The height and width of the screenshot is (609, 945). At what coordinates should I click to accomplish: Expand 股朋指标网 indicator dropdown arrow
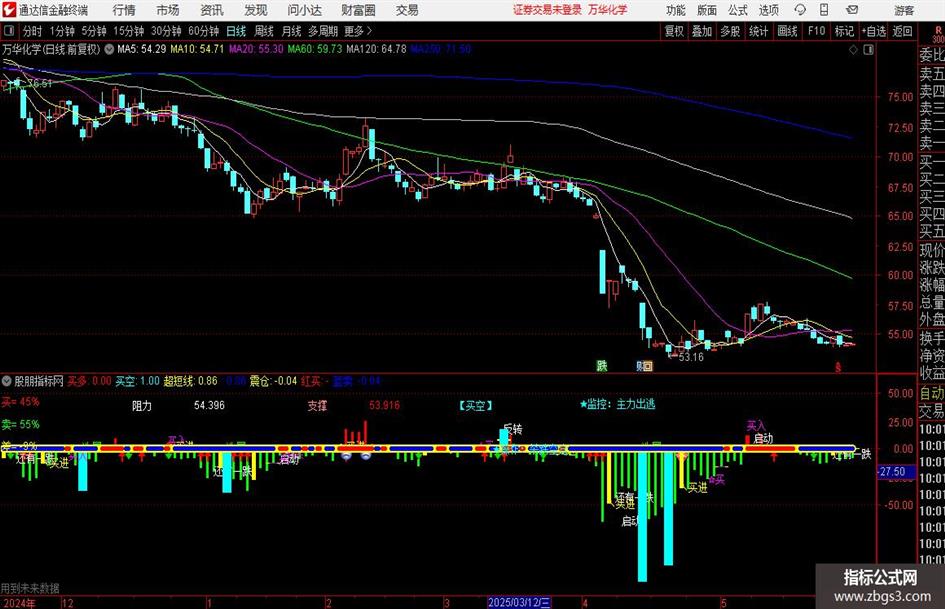tap(7, 381)
